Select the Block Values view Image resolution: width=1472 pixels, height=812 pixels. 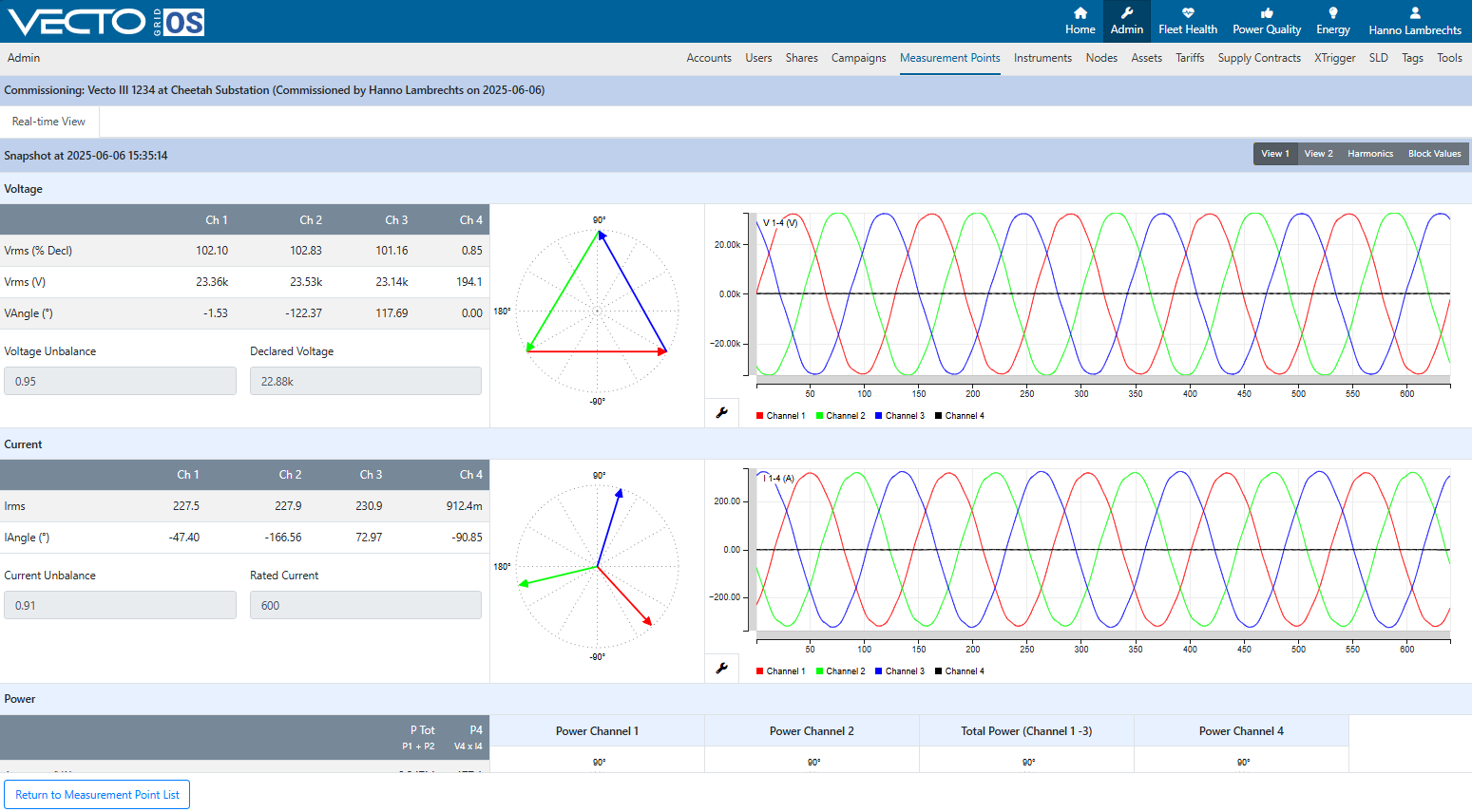(x=1435, y=154)
